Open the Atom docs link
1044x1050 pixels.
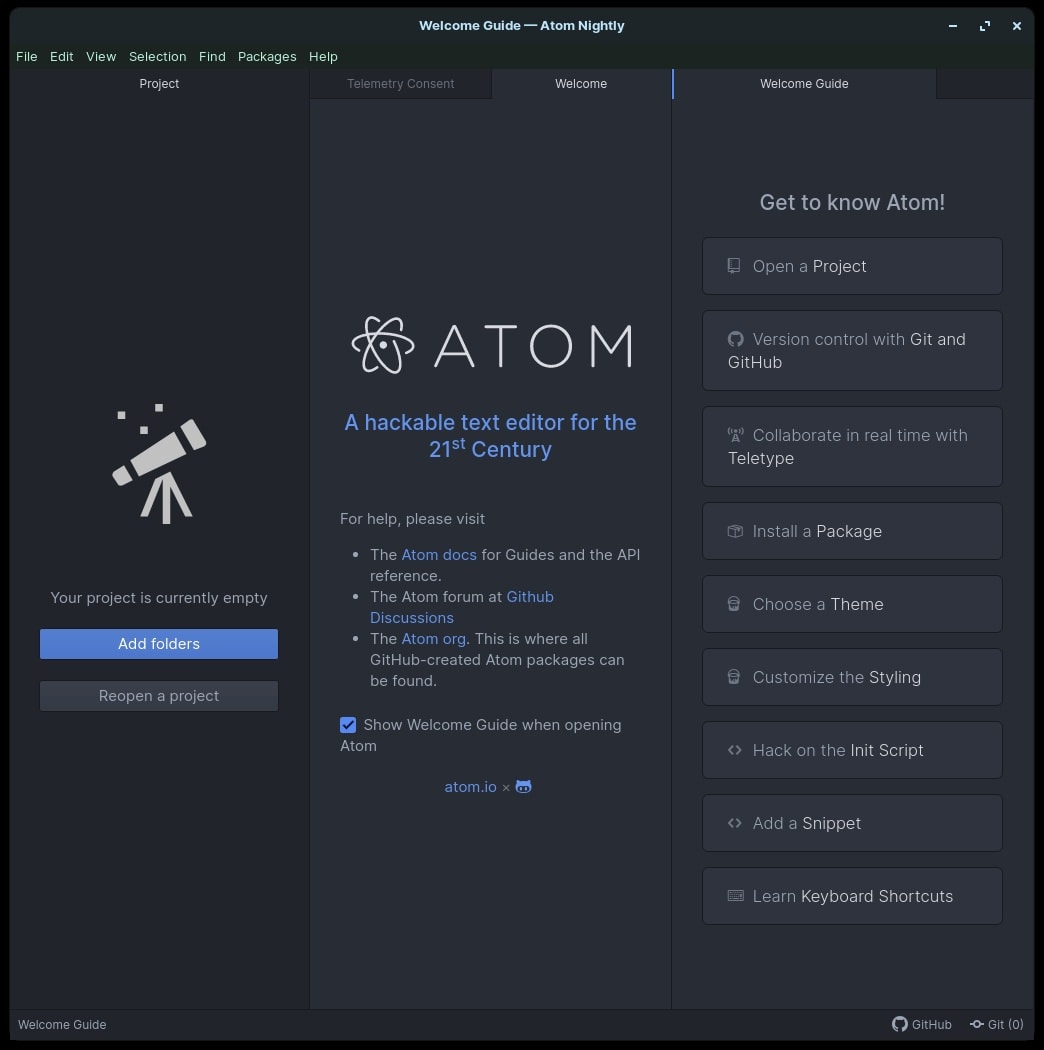[439, 554]
